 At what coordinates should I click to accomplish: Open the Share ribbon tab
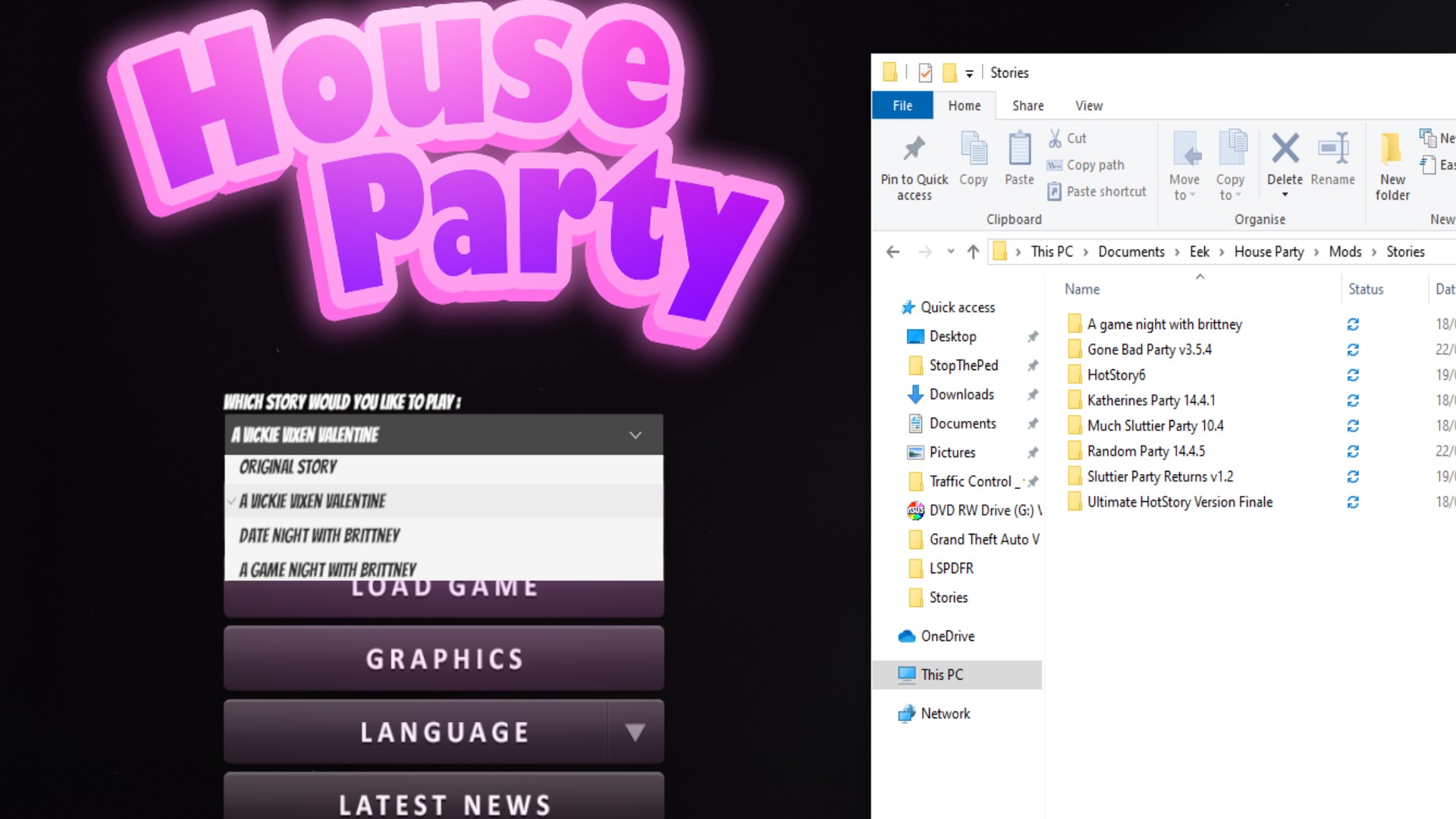[1028, 106]
